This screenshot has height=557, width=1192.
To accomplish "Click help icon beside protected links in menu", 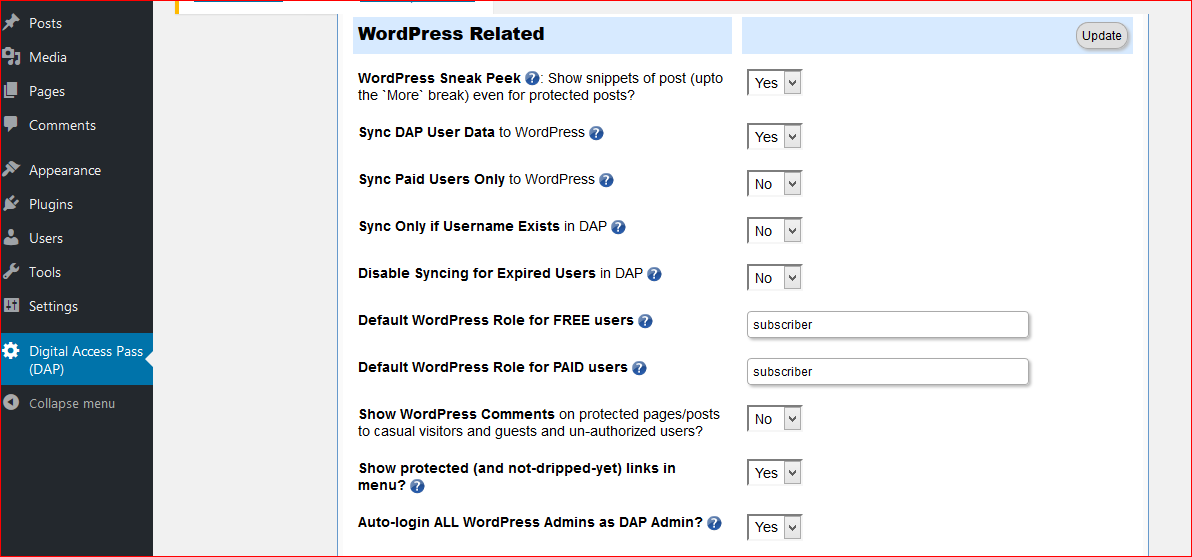I will pos(417,486).
